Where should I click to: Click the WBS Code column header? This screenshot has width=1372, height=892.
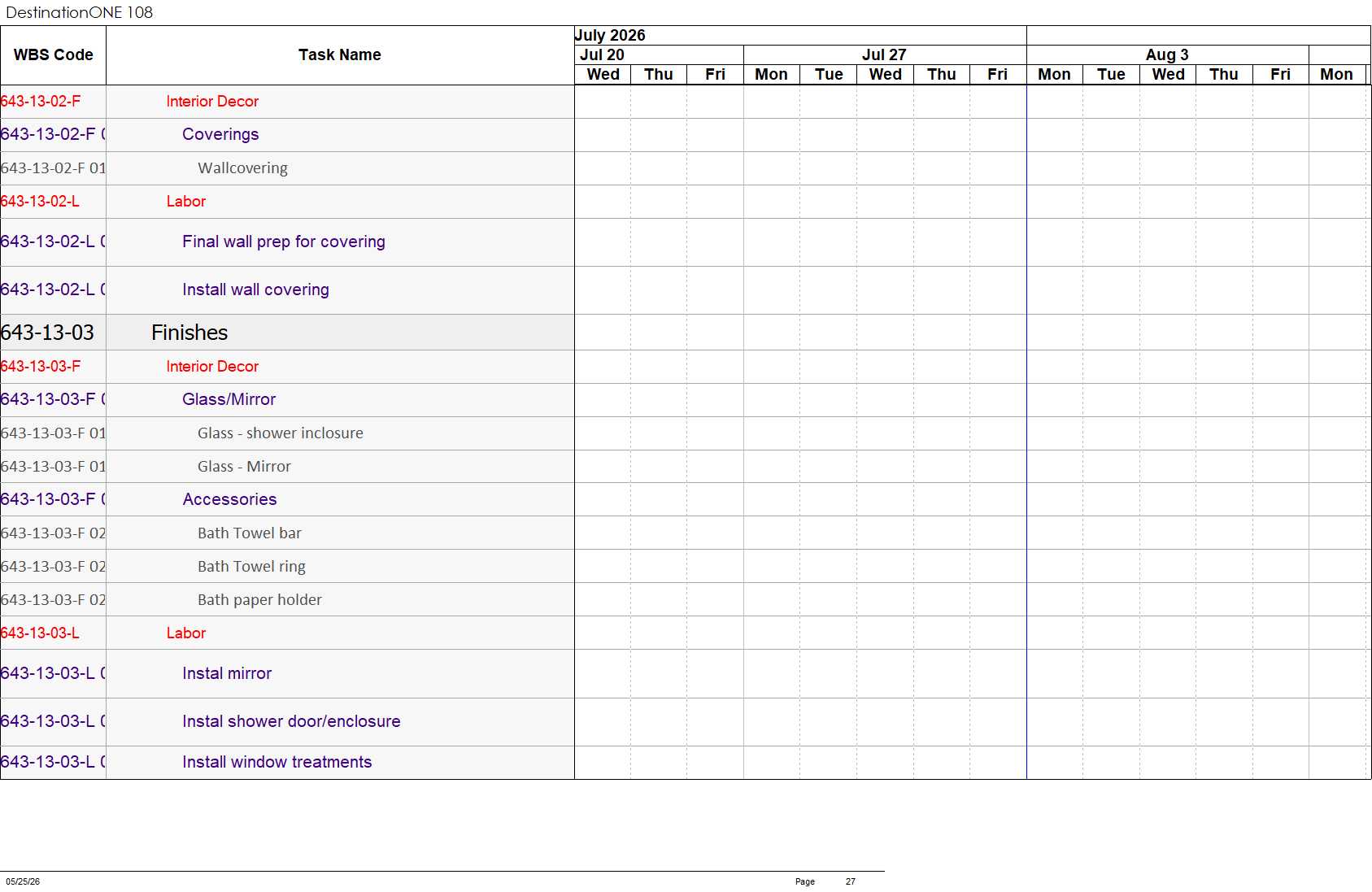click(53, 55)
